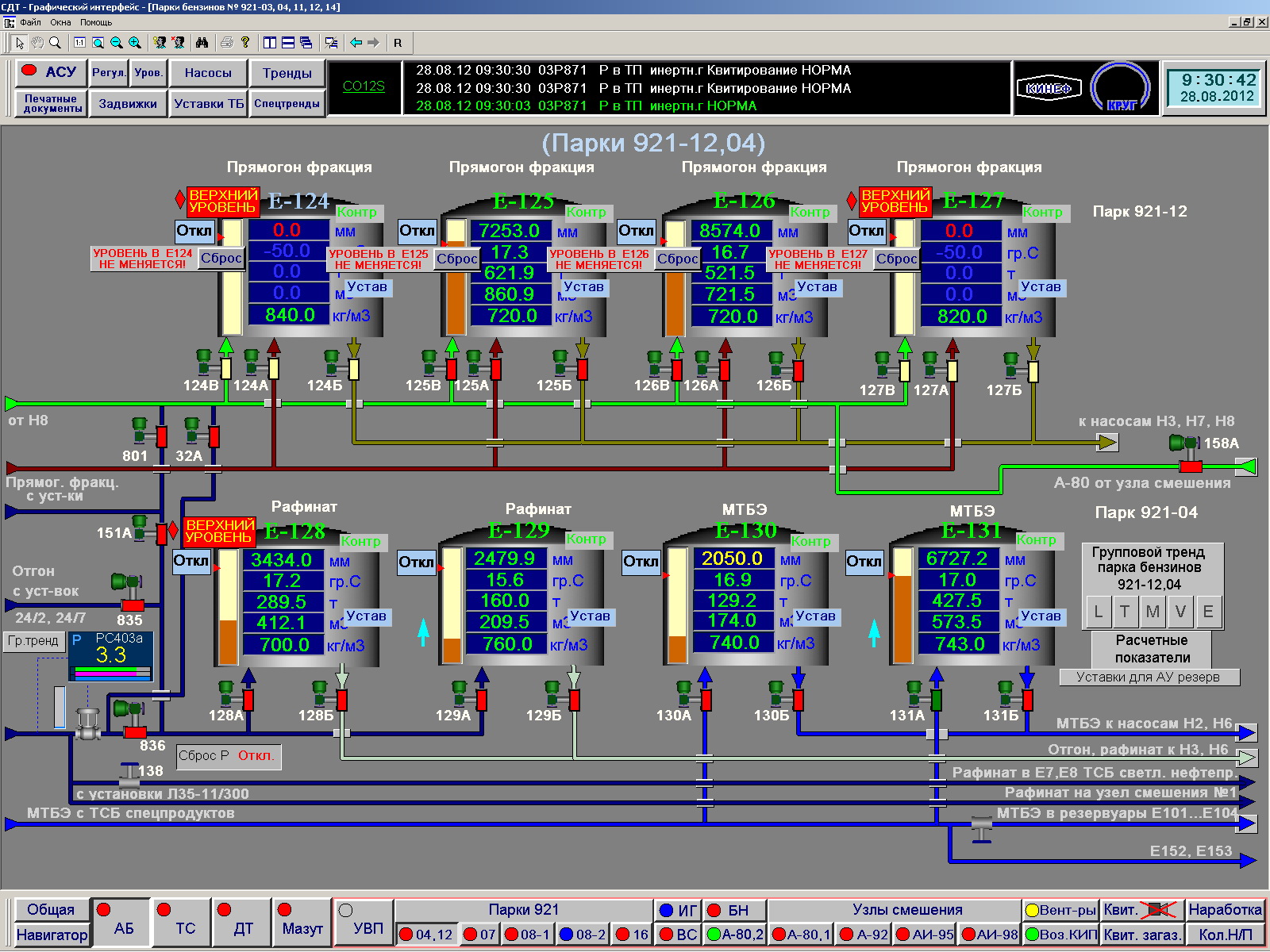
Task: Open Уставки для АУ резерв
Action: click(x=1148, y=677)
